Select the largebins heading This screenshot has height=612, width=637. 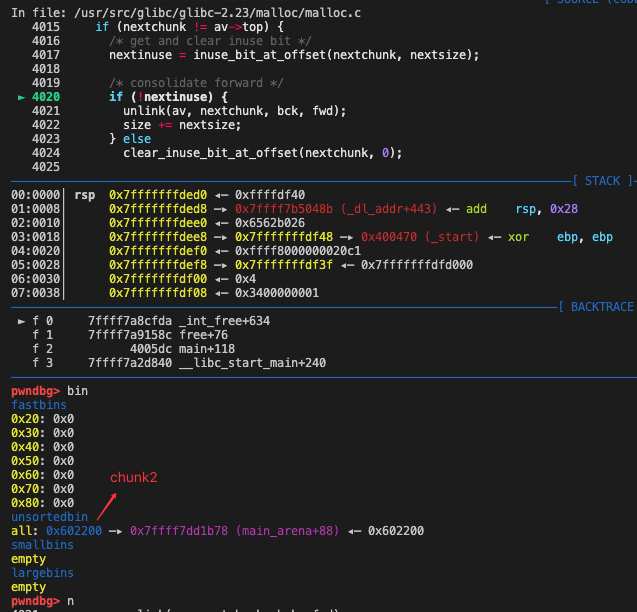pos(43,573)
